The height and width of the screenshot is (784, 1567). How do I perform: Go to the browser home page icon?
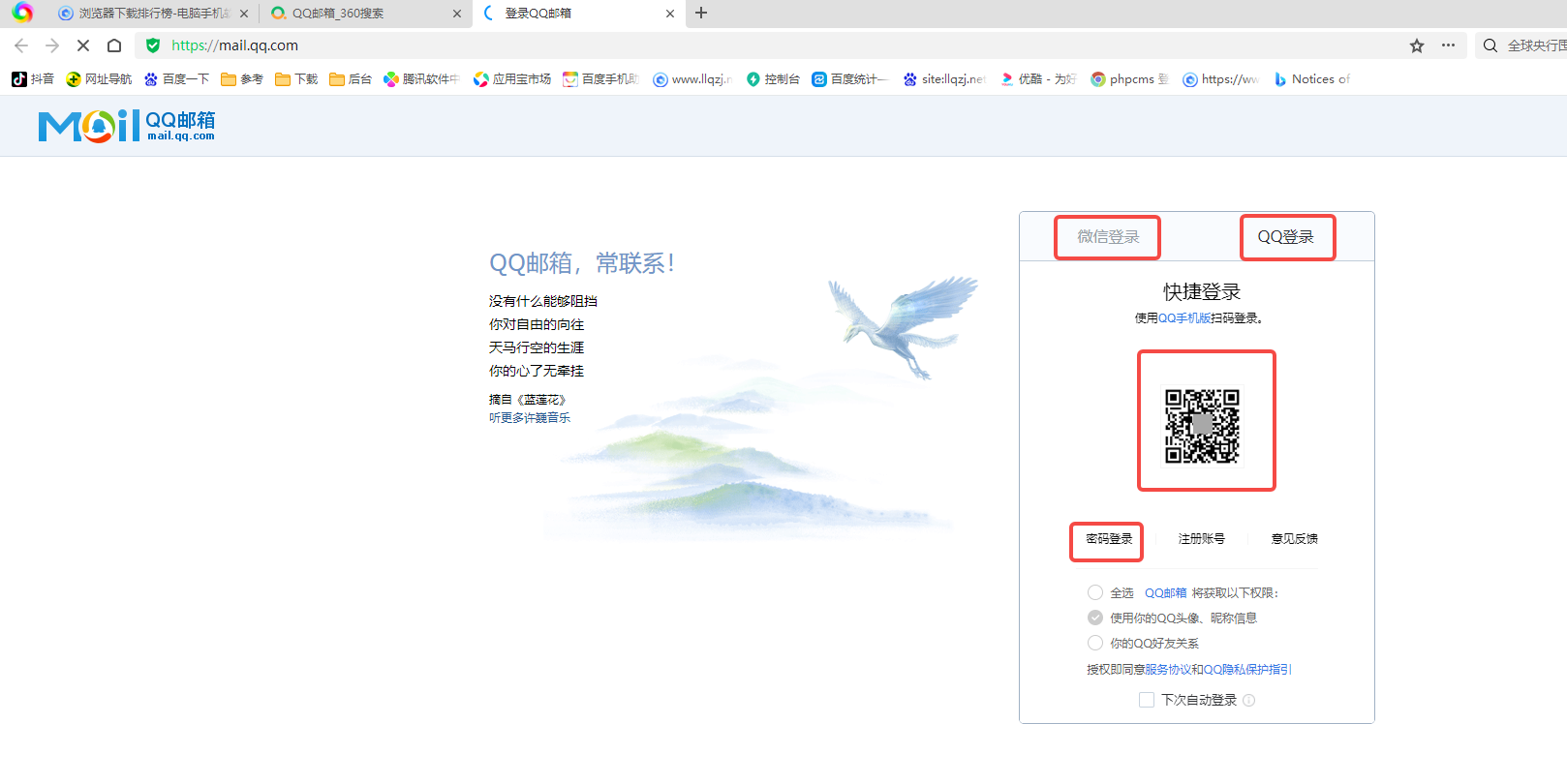tap(114, 45)
